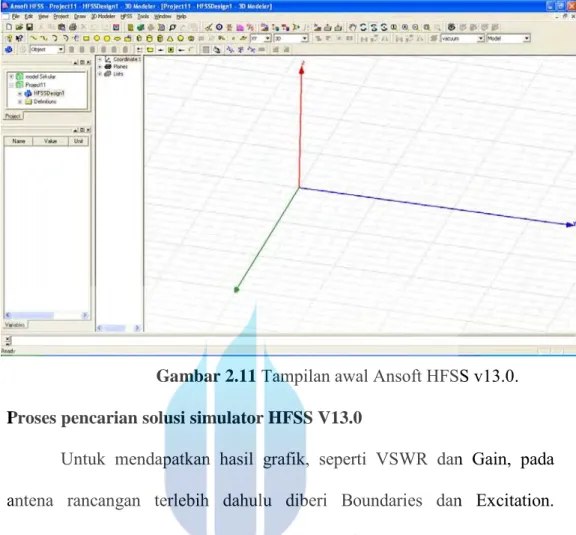
Task: Select the Draw rectangle tool
Action: coord(86,38)
